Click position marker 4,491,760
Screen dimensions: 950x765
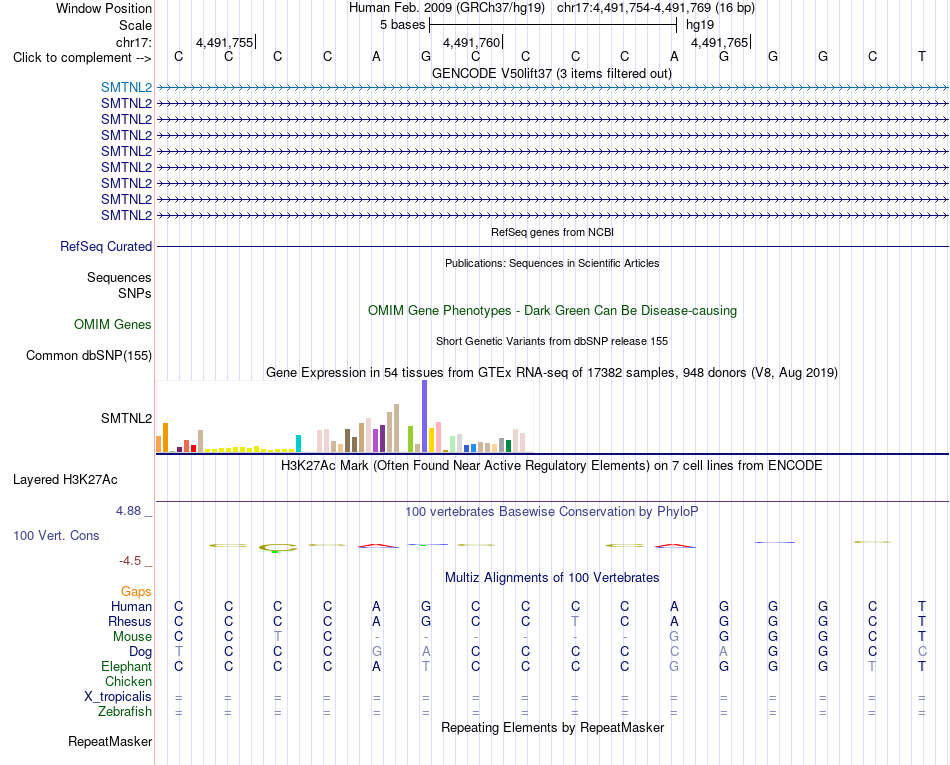[472, 42]
